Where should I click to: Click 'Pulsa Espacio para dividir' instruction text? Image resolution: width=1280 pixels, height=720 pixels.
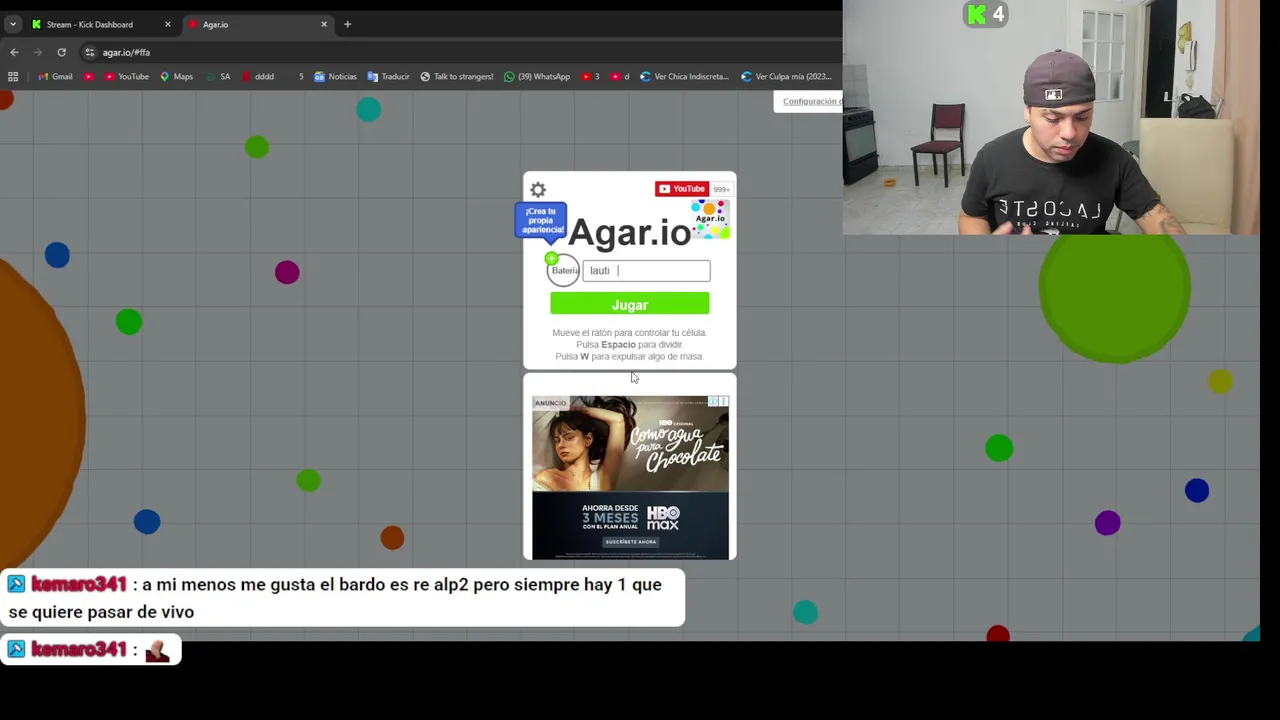click(629, 344)
